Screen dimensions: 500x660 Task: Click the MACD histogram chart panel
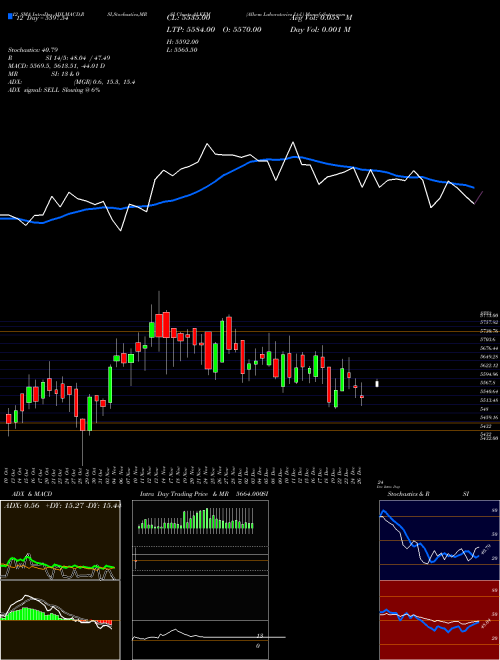click(x=60, y=620)
